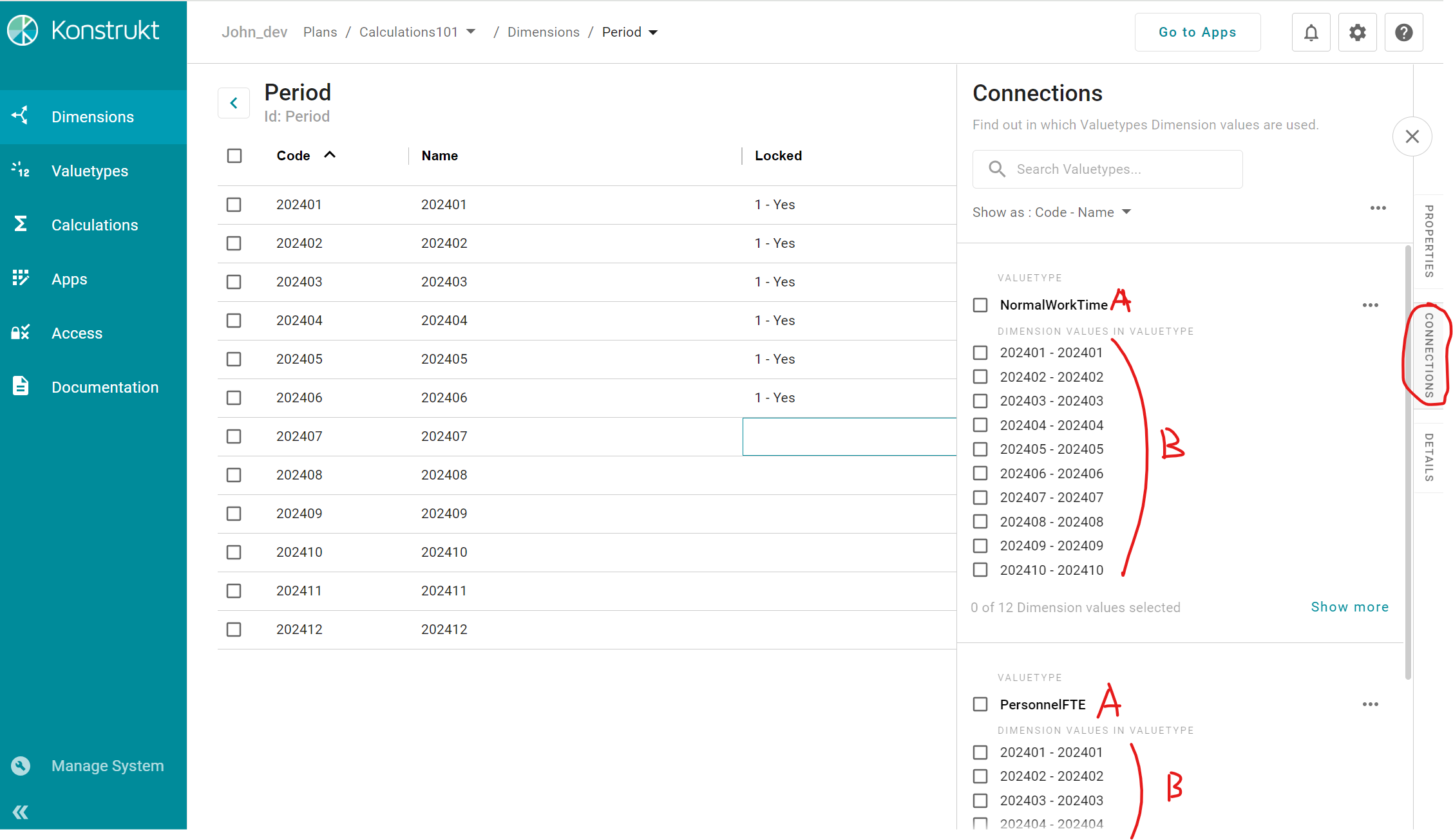Open Valuetypes in the sidebar
Viewport: 1453px width, 840px height.
(90, 171)
